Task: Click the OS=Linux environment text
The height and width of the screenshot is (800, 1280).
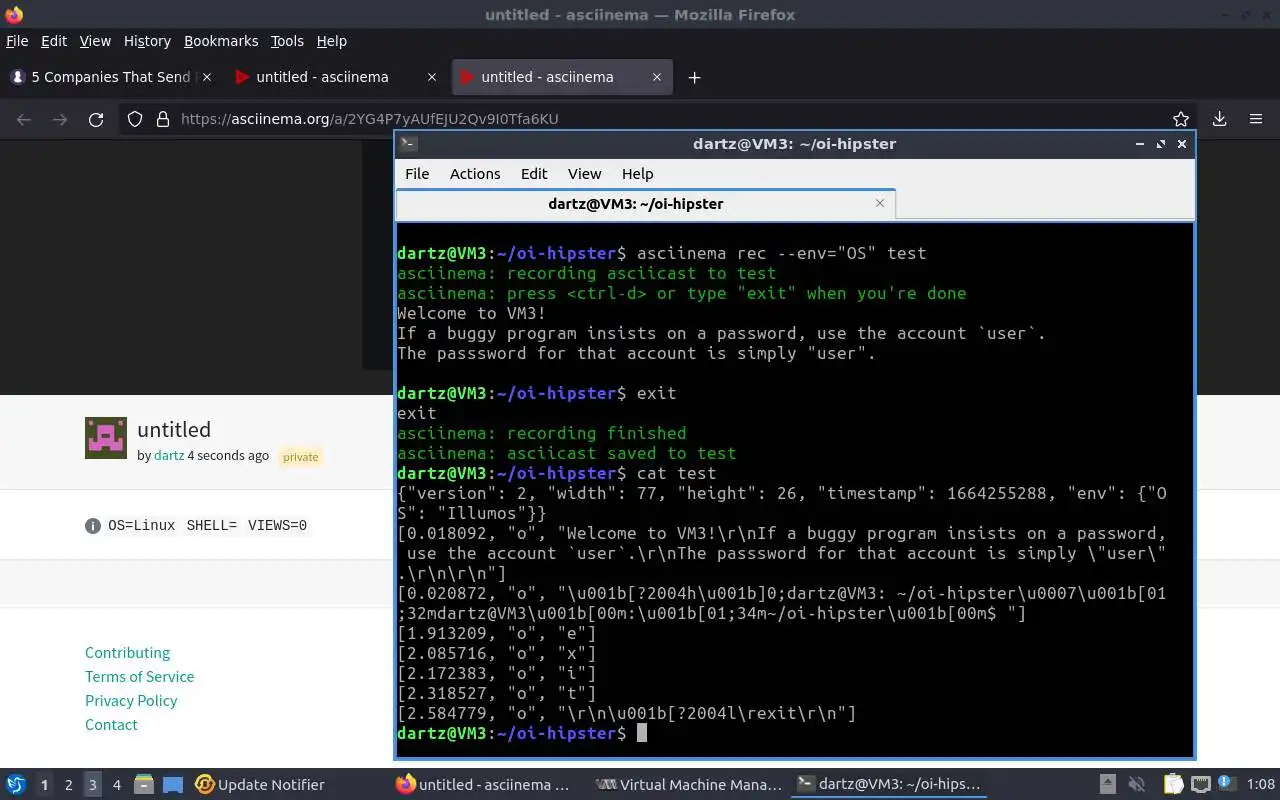Action: 141,525
